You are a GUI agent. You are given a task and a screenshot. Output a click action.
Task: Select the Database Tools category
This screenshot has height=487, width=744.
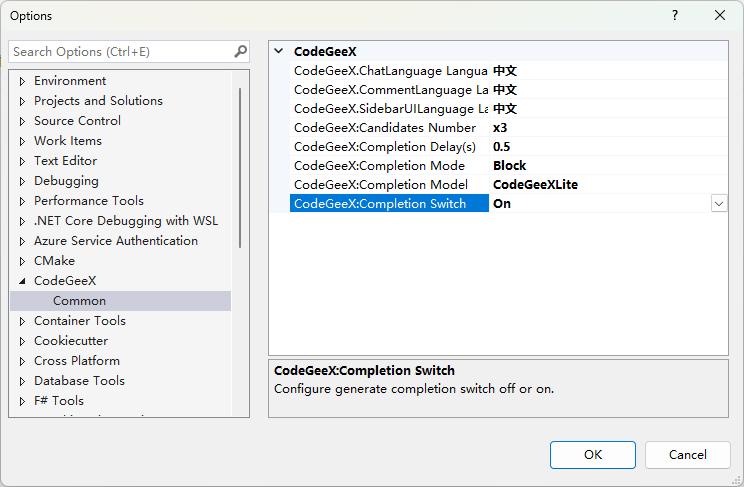(79, 381)
